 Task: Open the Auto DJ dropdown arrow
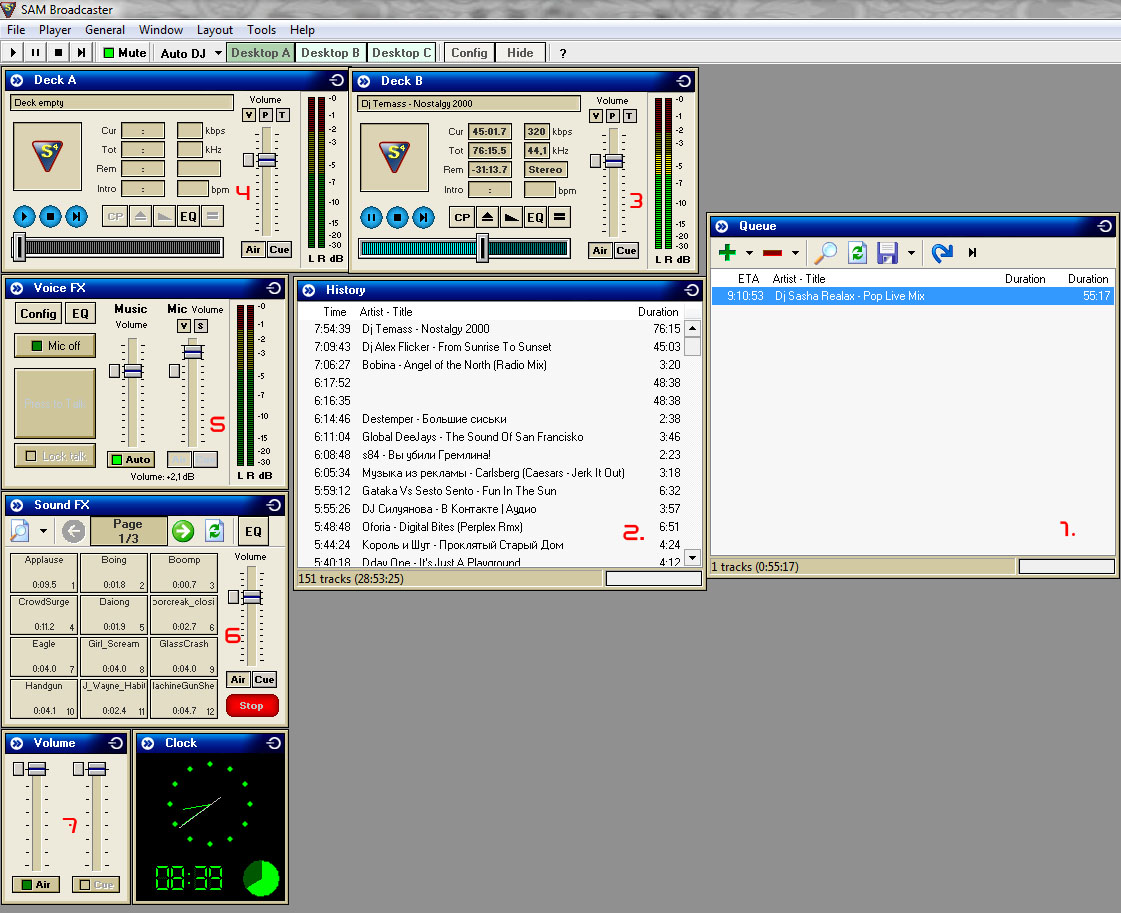coord(219,53)
